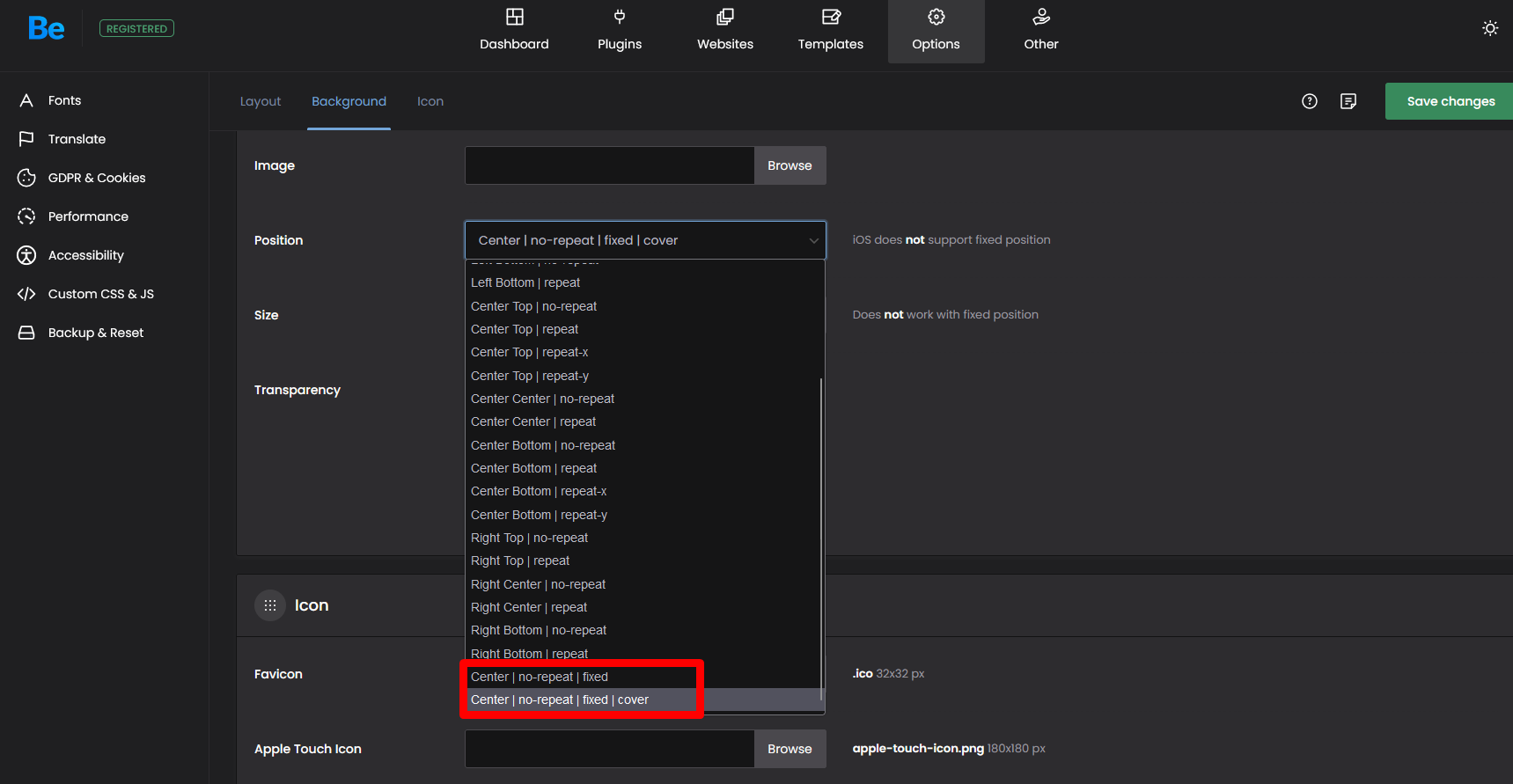Click the Options gear icon

(x=936, y=17)
